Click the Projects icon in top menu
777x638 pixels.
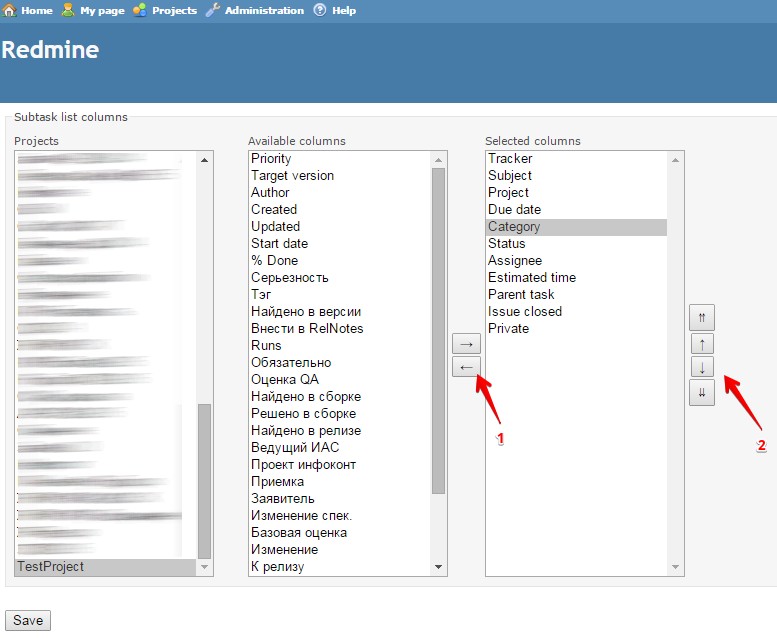click(x=140, y=10)
